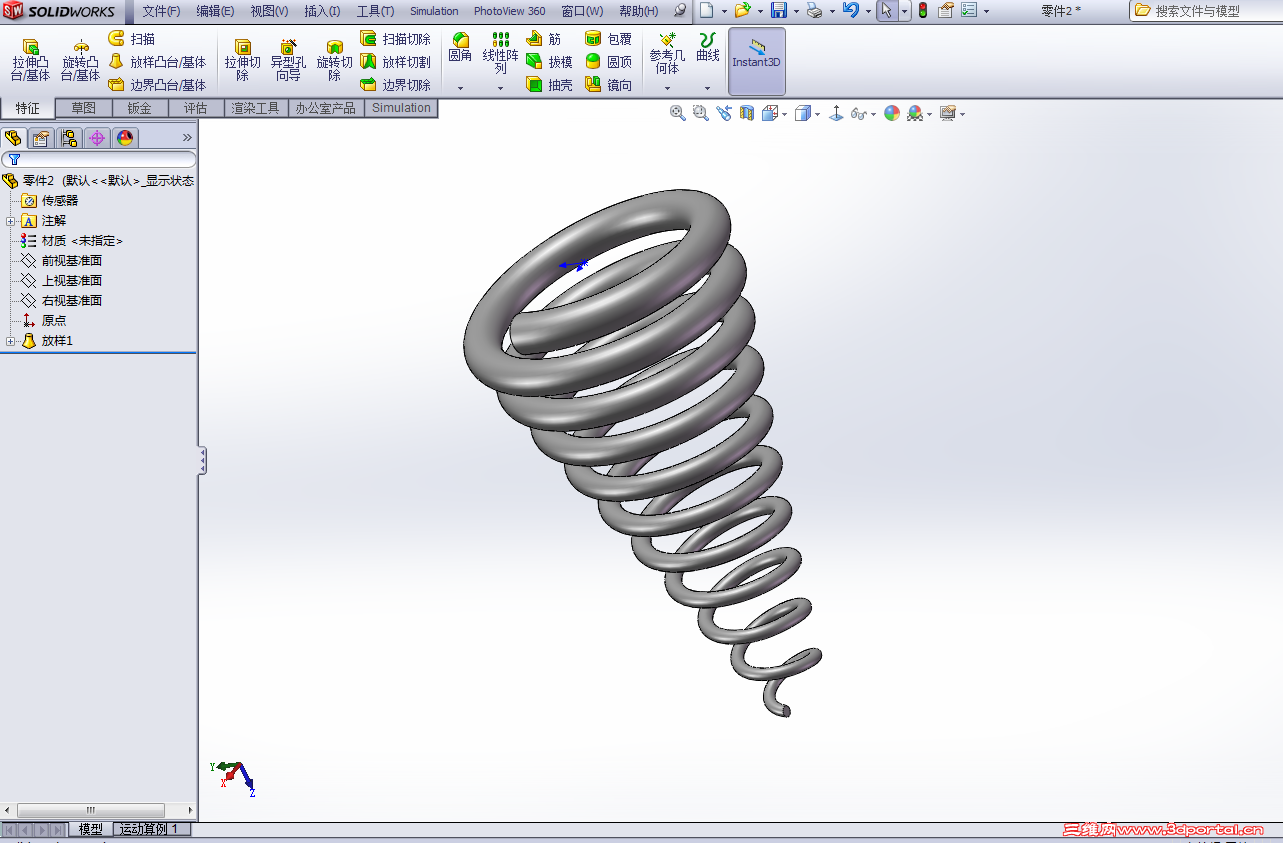The image size is (1283, 843).
Task: Choose the 放样切割 lofted cut tool
Action: click(x=395, y=62)
